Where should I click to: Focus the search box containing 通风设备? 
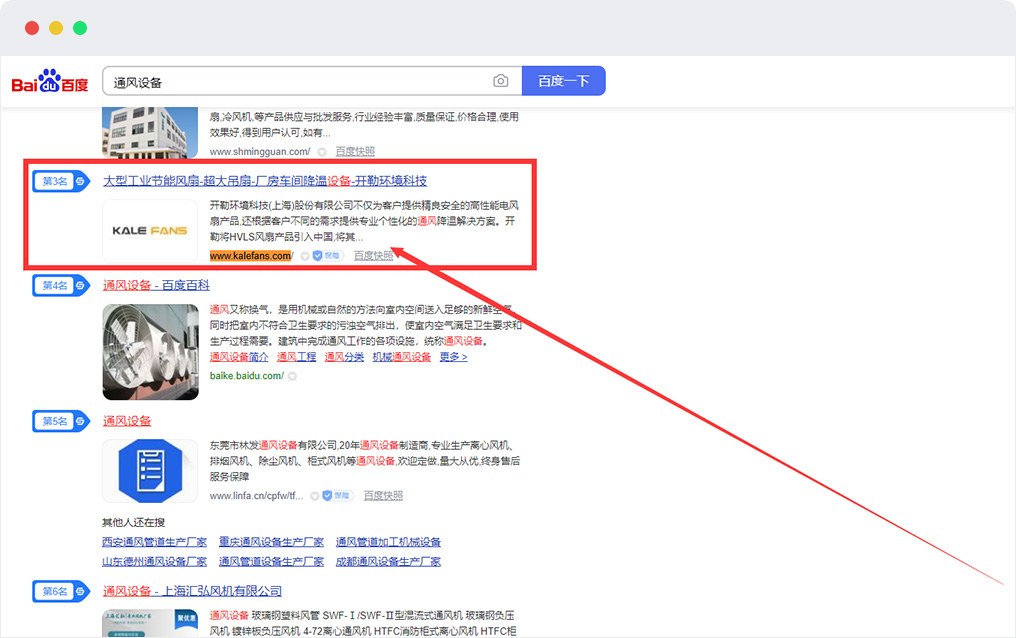tap(312, 81)
